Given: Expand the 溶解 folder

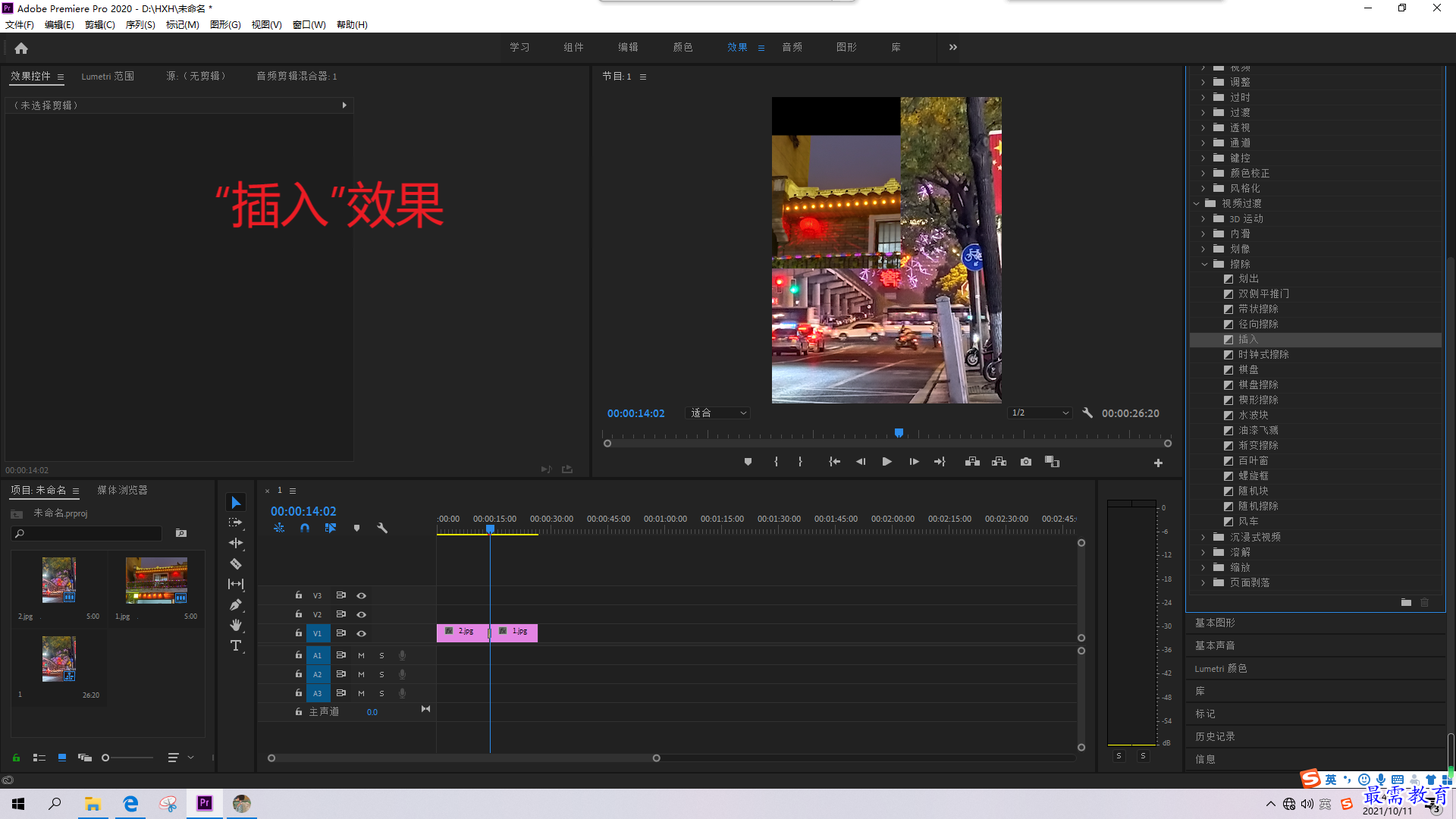Looking at the screenshot, I should 1203,552.
